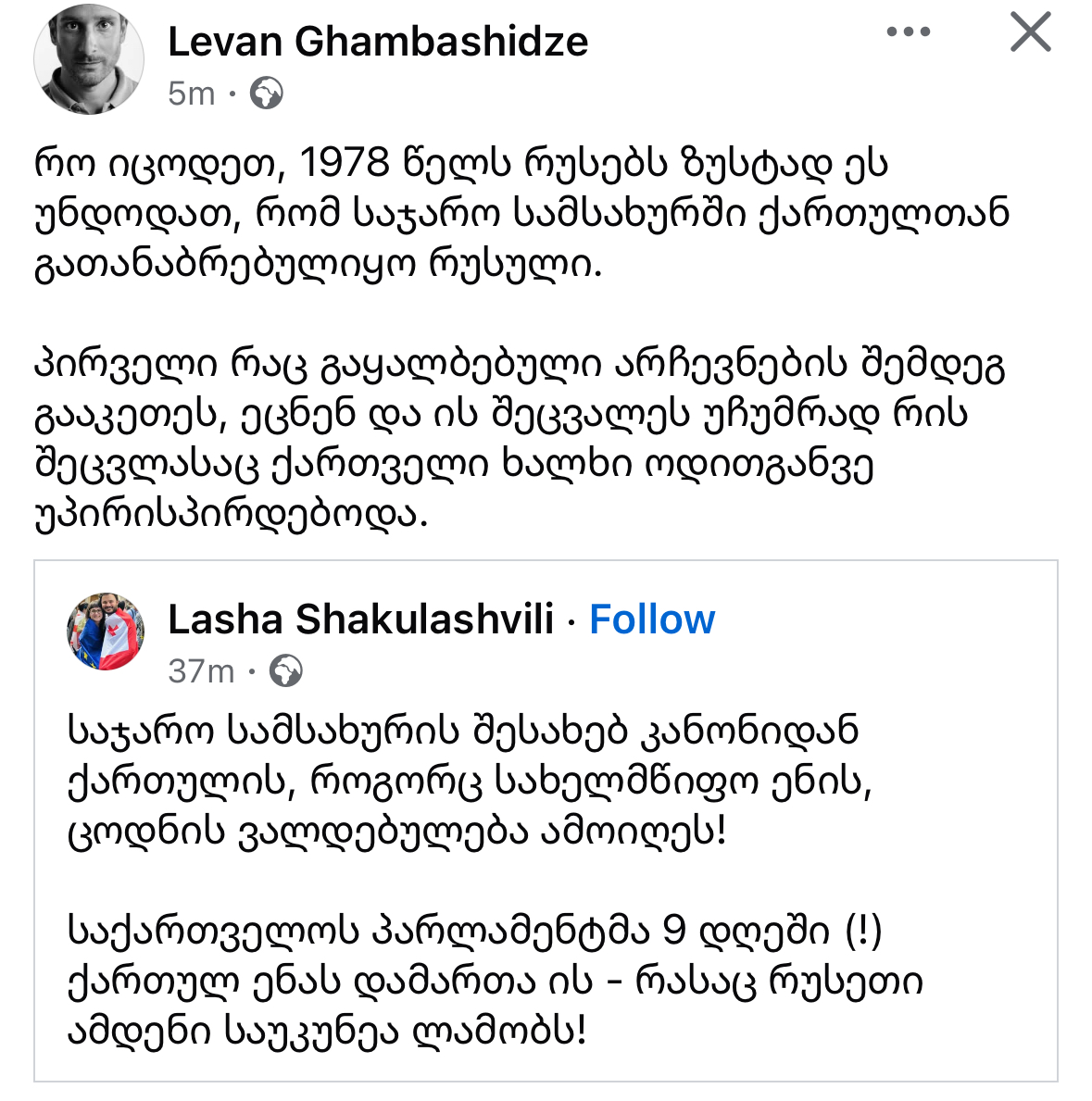Image resolution: width=1092 pixels, height=1101 pixels.
Task: Click the word "ლამობს!" ending shared post
Action: point(501,1031)
